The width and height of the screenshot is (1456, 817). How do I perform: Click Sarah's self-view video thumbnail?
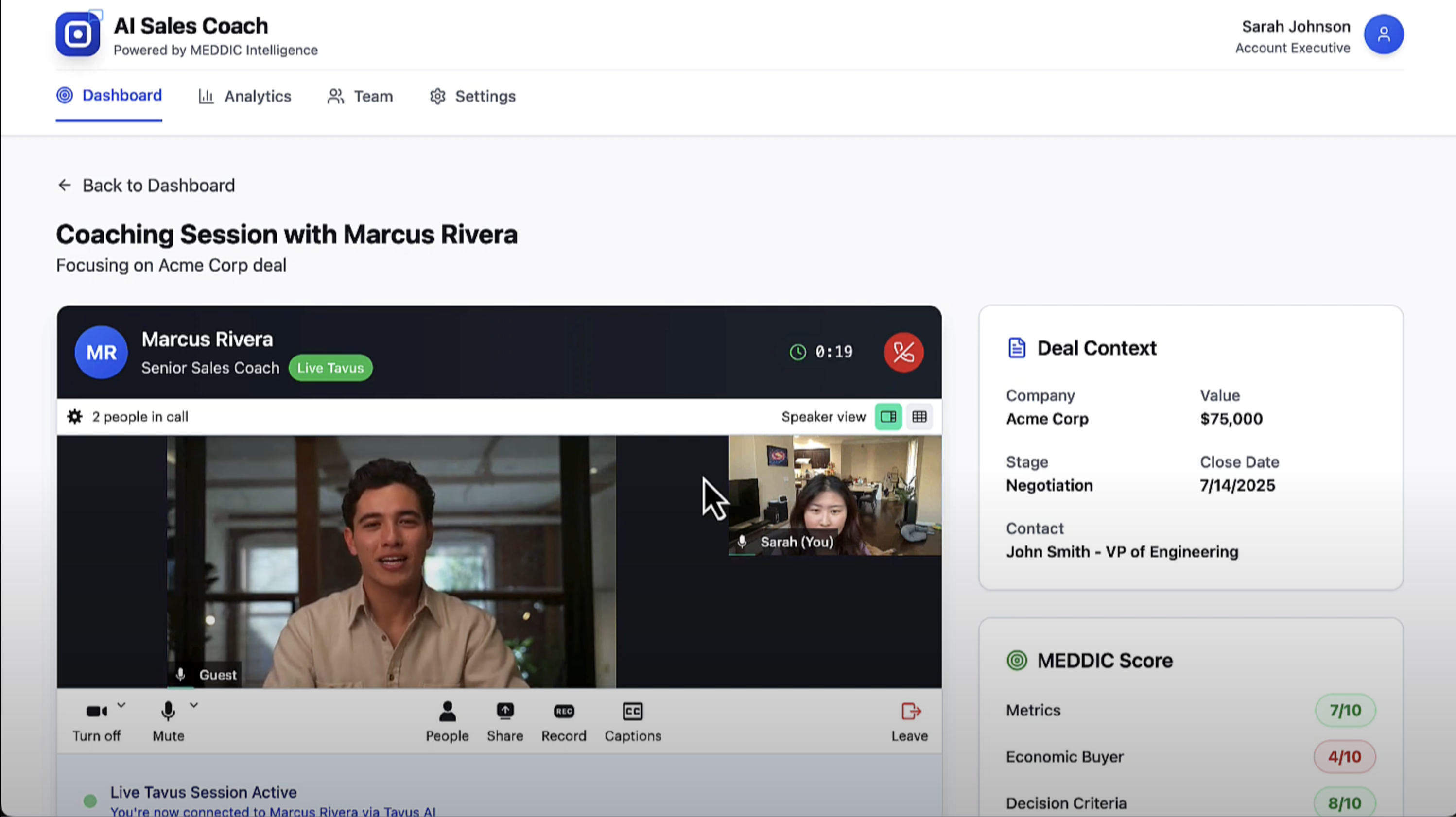pos(834,494)
